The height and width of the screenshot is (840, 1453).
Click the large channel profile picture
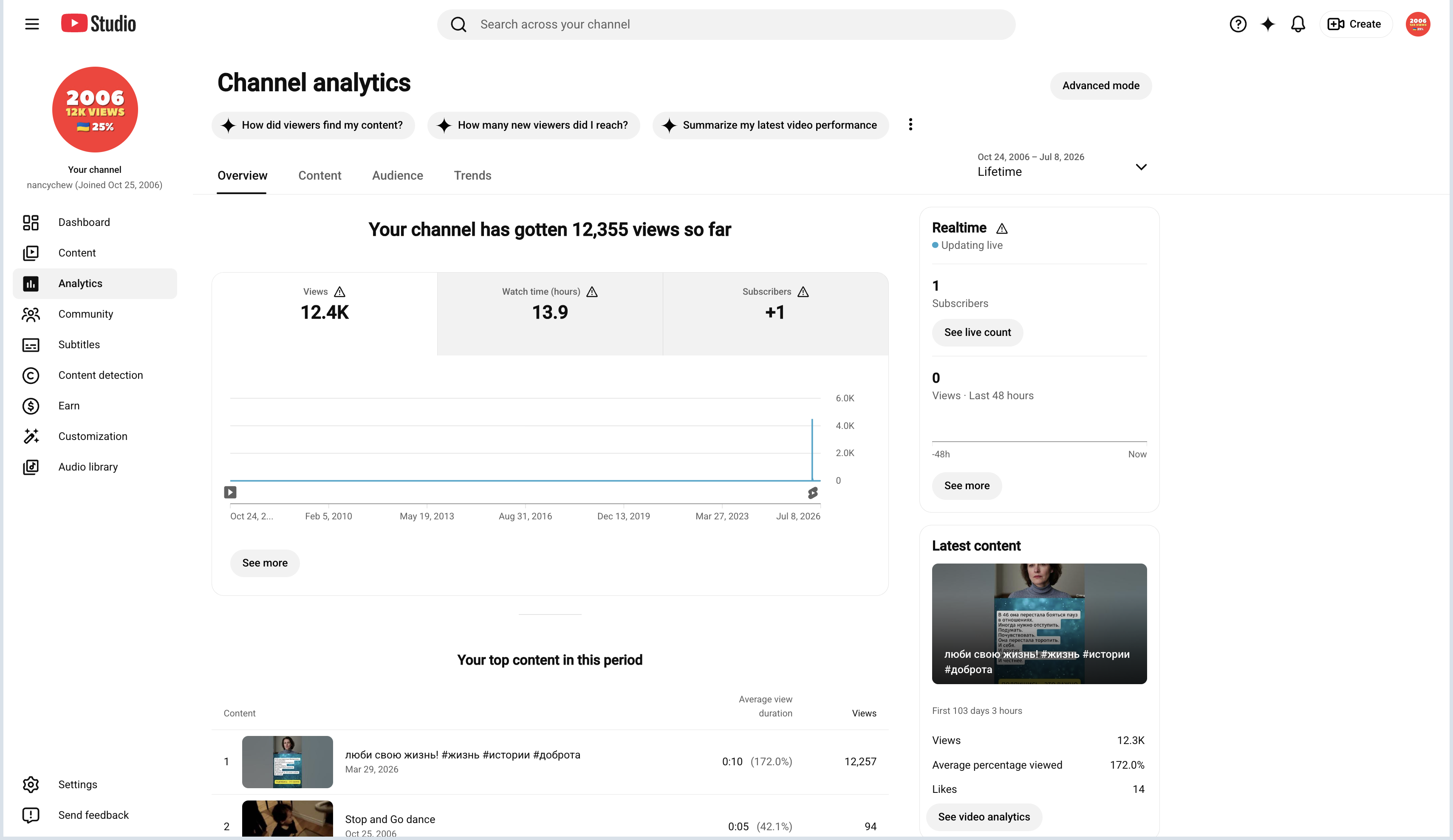pyautogui.click(x=95, y=110)
